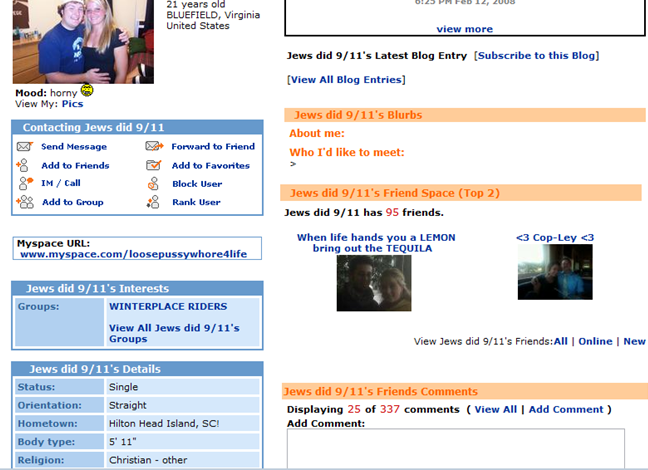648x470 pixels.
Task: Click the IM / Call icon
Action: 25,183
